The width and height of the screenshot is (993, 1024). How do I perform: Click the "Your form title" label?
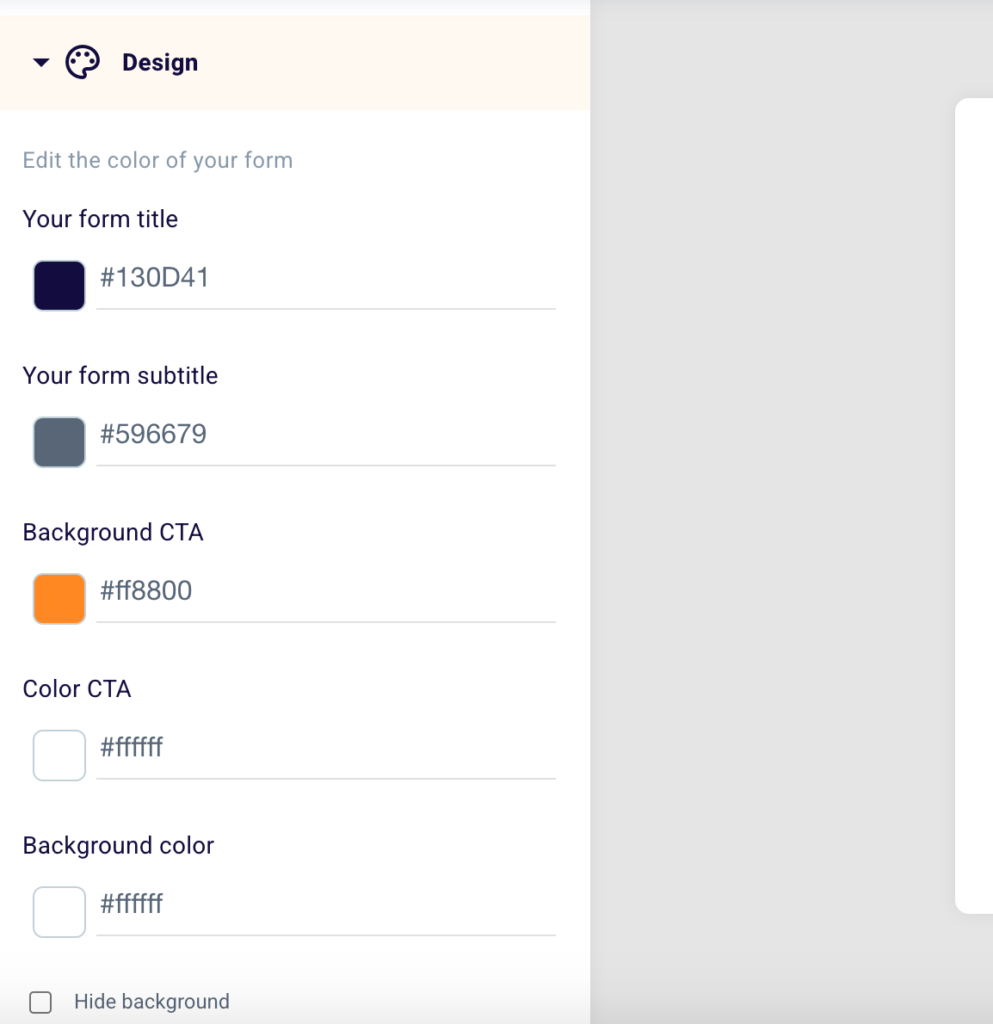point(100,219)
